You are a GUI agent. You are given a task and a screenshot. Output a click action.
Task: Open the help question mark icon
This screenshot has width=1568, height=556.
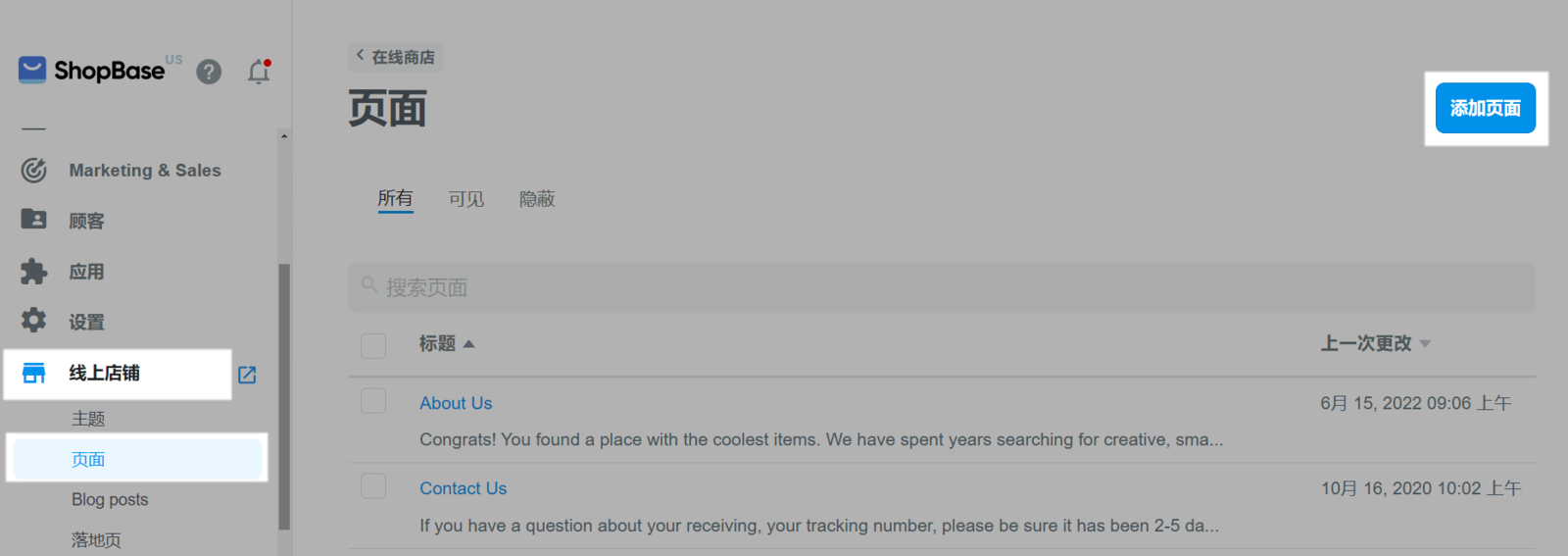point(209,72)
